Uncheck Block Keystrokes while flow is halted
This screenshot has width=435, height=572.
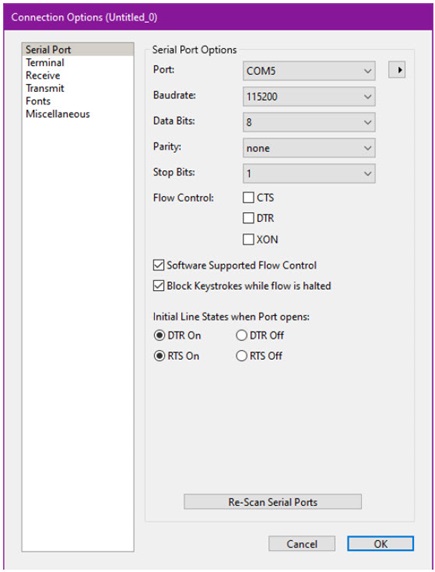pyautogui.click(x=158, y=286)
